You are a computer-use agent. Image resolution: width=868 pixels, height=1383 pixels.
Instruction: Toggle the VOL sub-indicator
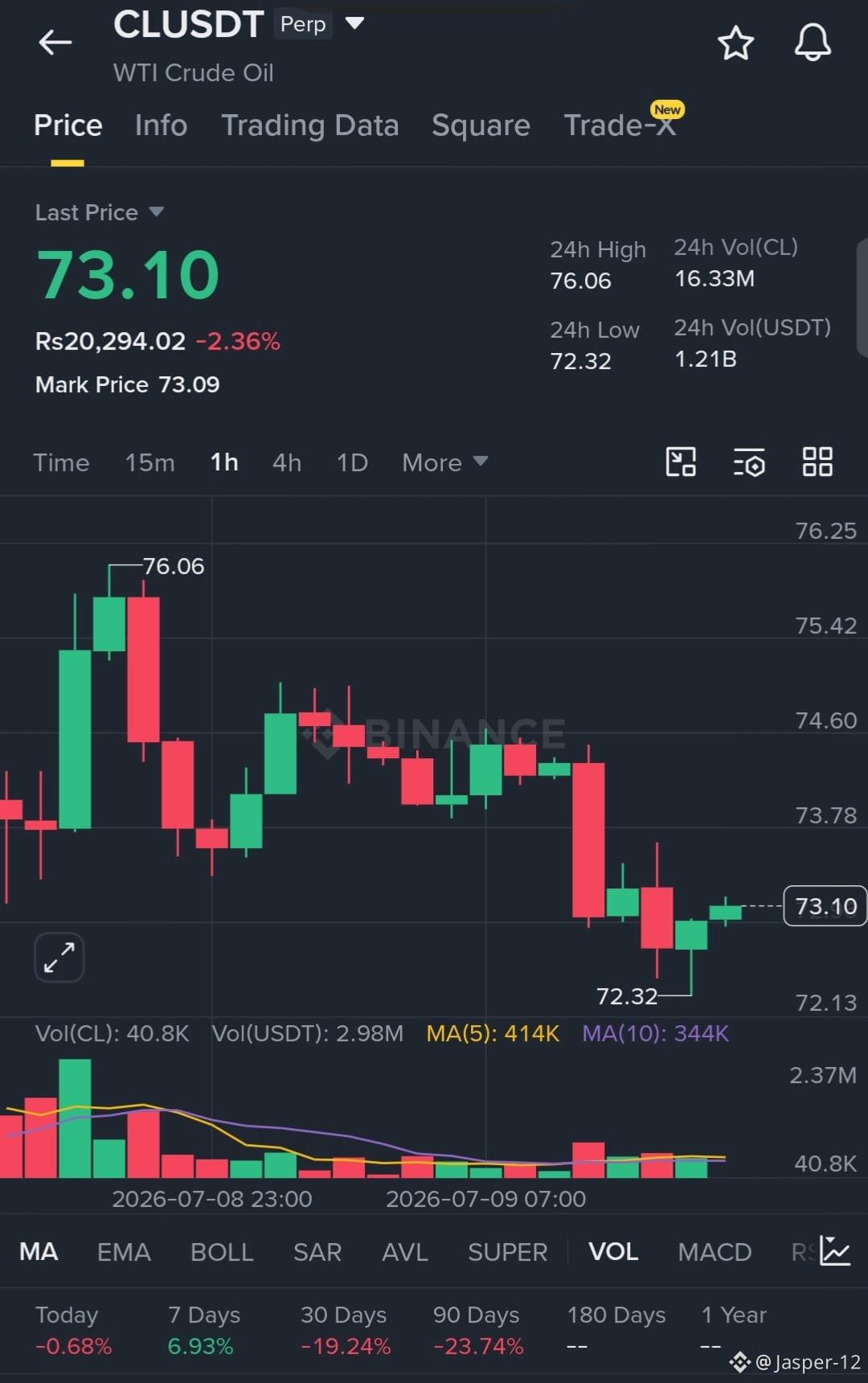click(613, 1252)
